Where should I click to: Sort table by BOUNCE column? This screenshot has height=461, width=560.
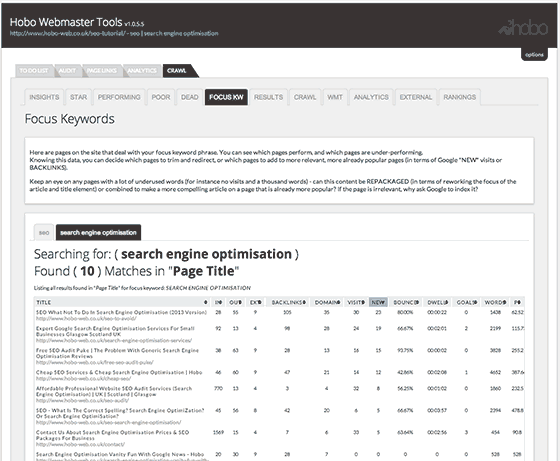pyautogui.click(x=406, y=302)
